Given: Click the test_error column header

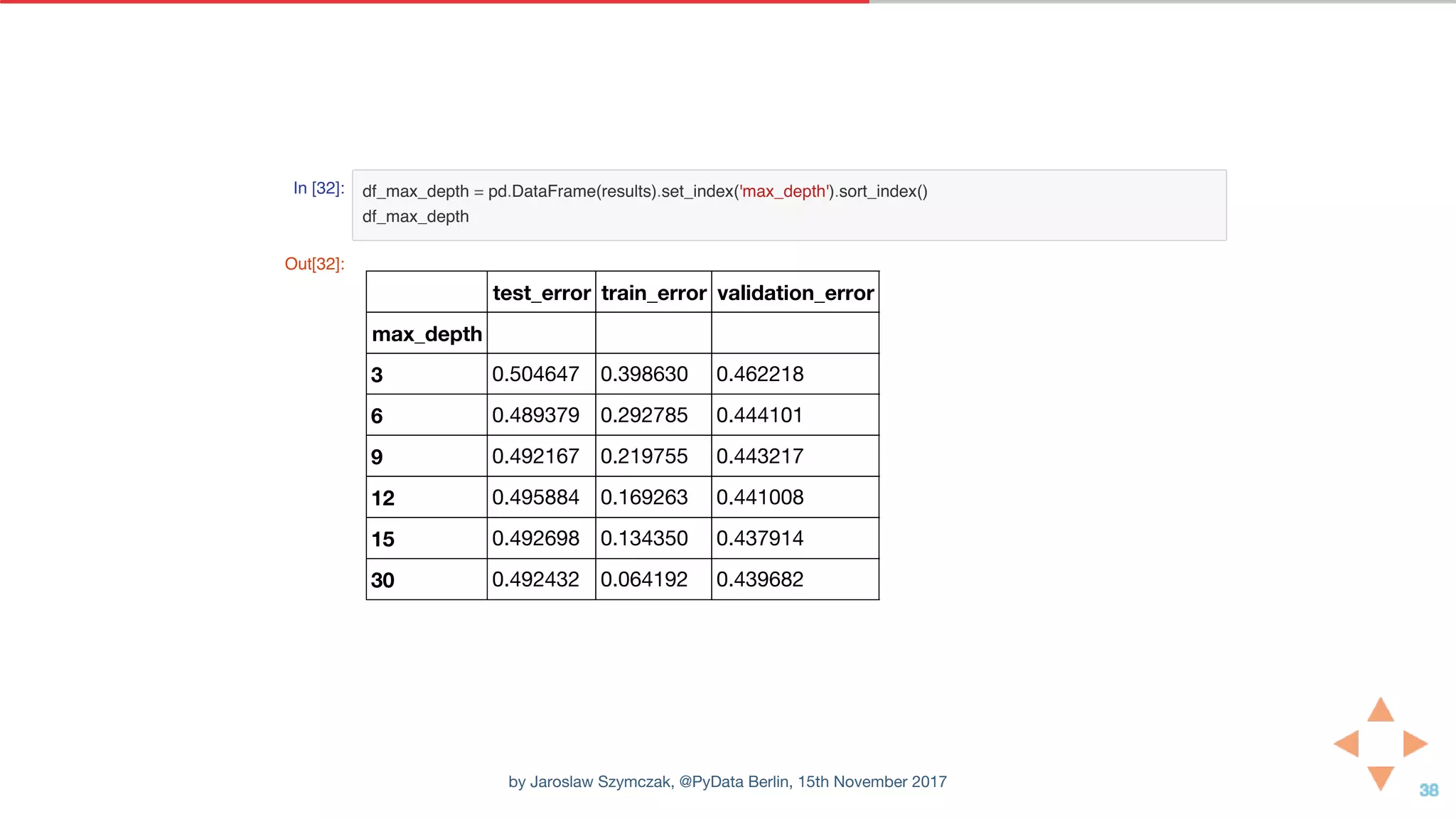Looking at the screenshot, I should (541, 292).
